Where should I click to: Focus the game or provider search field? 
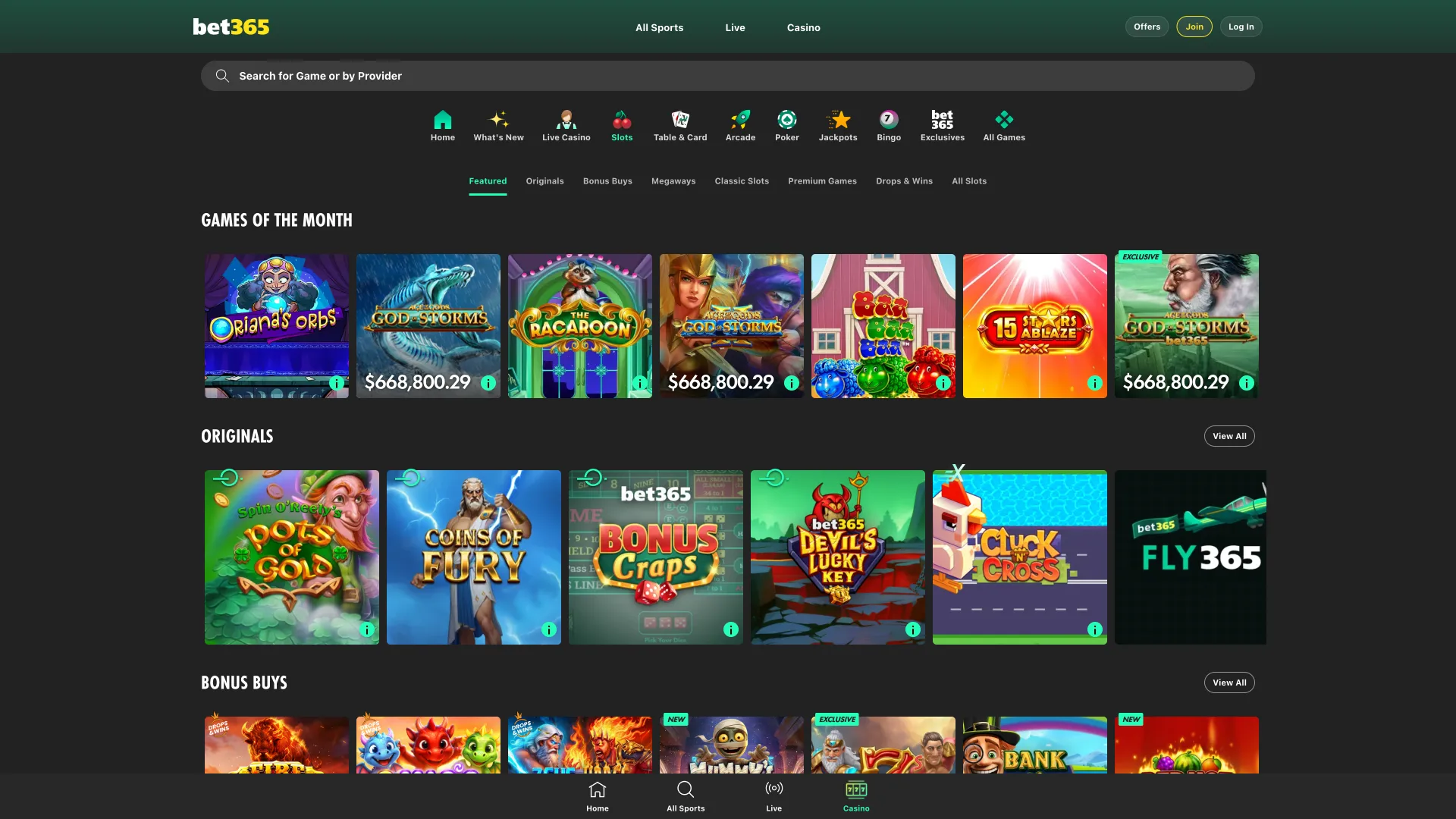click(728, 76)
